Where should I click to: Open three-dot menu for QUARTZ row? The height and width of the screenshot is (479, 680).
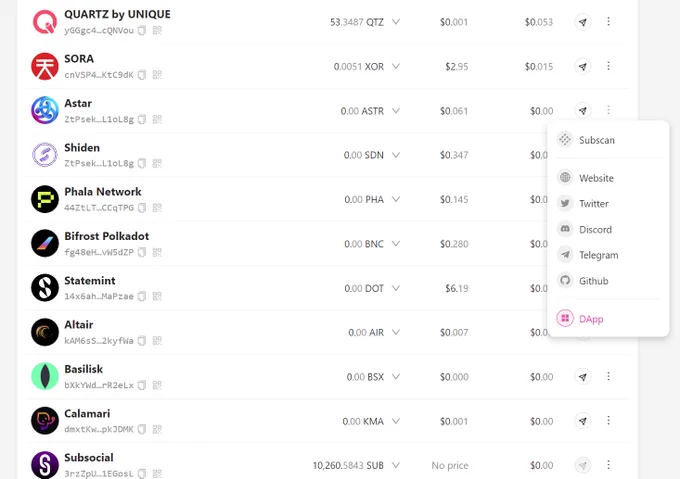pos(608,22)
